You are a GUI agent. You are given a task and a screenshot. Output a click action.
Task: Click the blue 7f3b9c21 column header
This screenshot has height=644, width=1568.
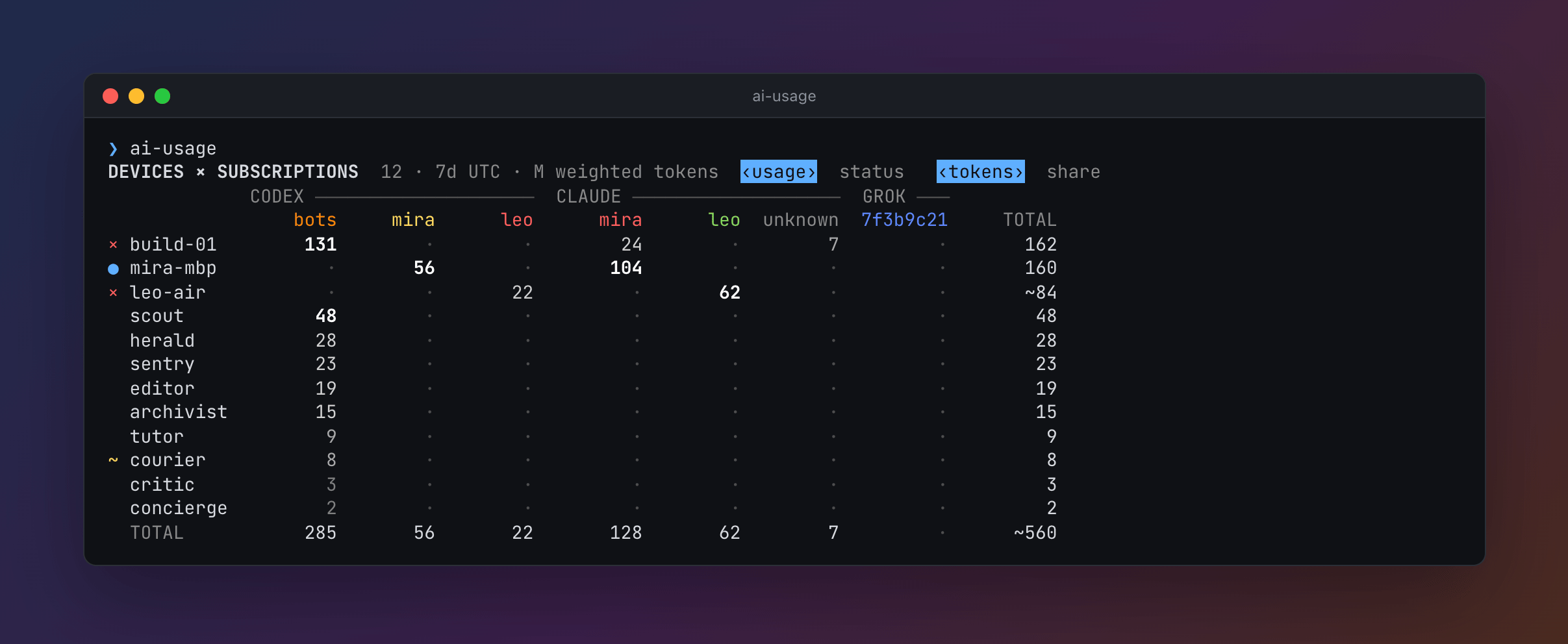tap(904, 220)
